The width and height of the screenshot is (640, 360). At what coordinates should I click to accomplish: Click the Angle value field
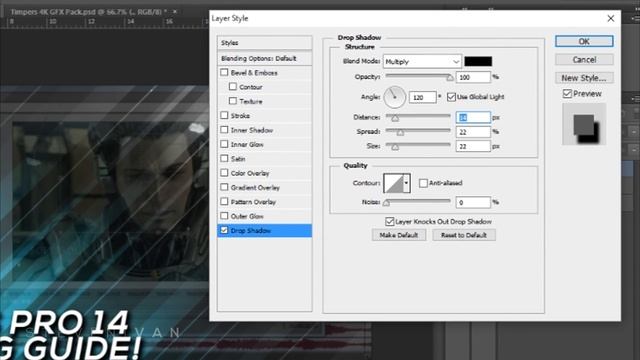pos(422,97)
